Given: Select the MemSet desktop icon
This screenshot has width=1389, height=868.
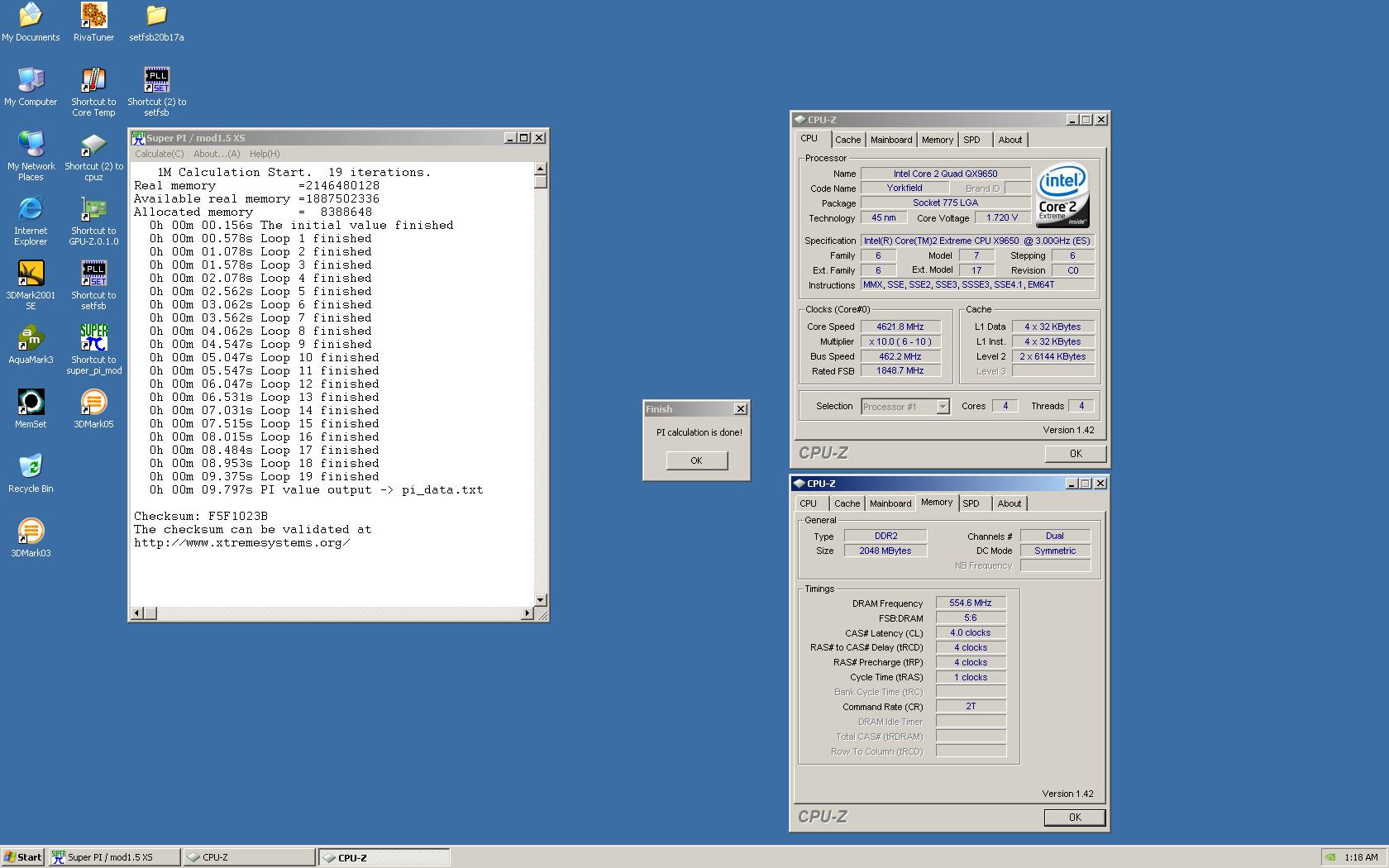Looking at the screenshot, I should [31, 409].
